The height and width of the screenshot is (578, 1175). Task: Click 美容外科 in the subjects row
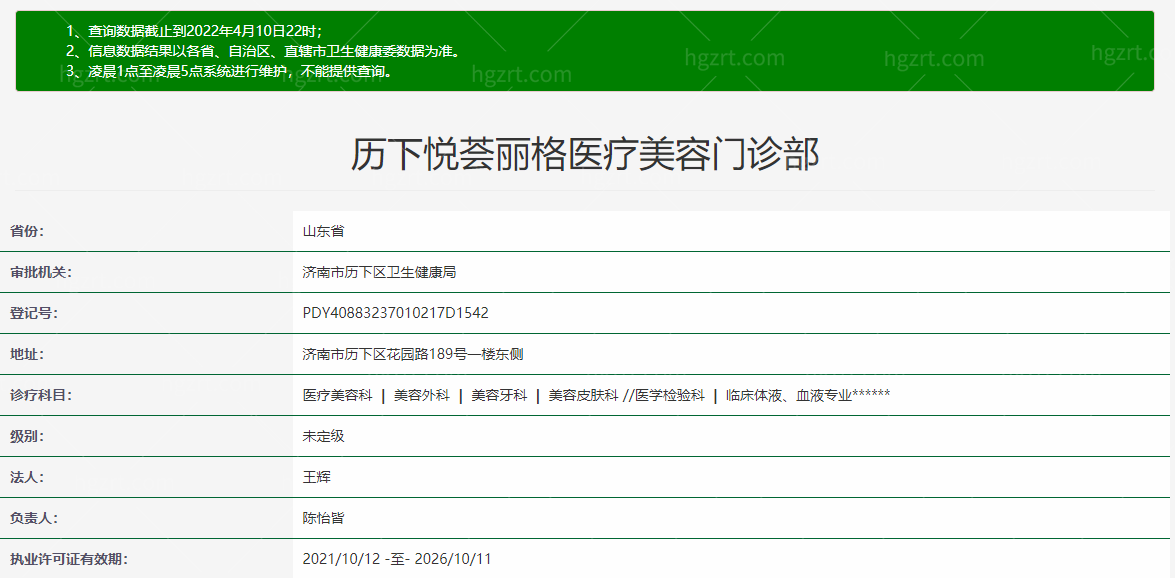point(422,395)
